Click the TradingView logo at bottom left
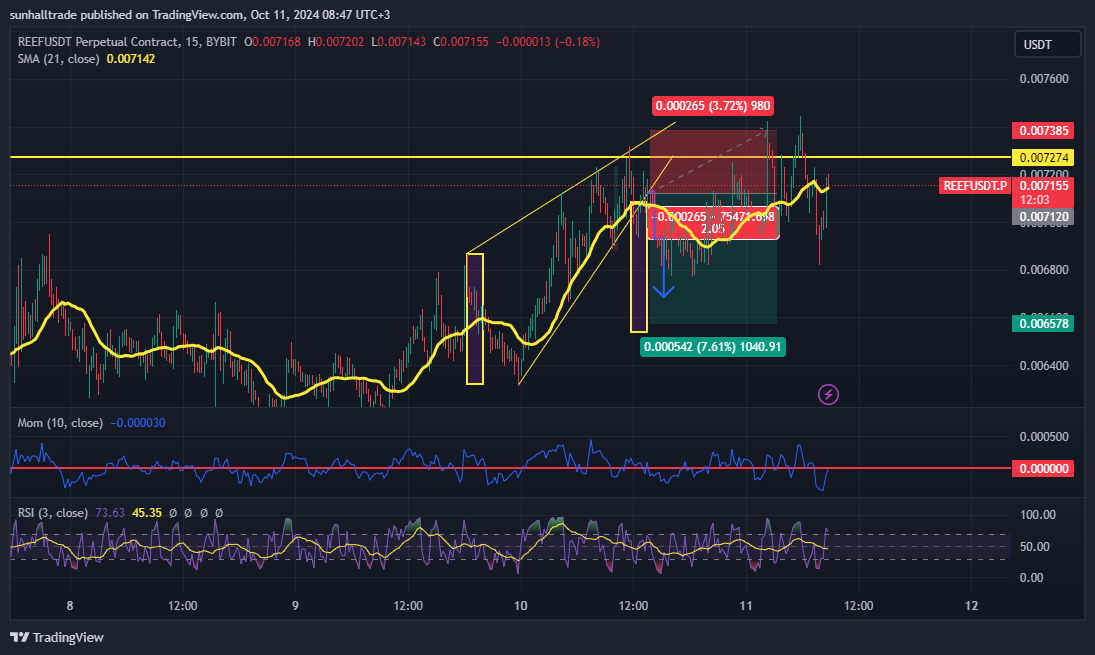 pos(57,637)
